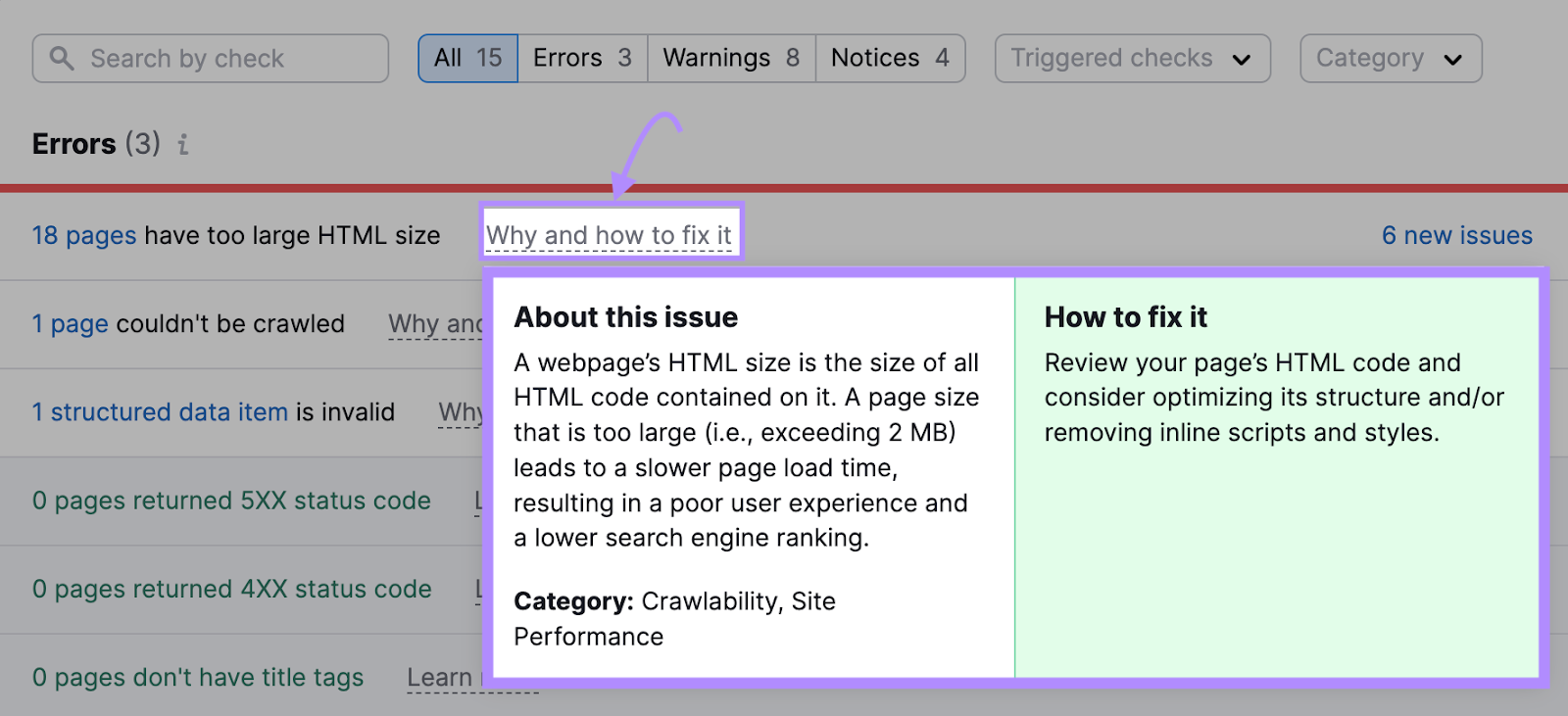Click 0 pages don't have title tags
This screenshot has width=1568, height=716.
tap(198, 678)
